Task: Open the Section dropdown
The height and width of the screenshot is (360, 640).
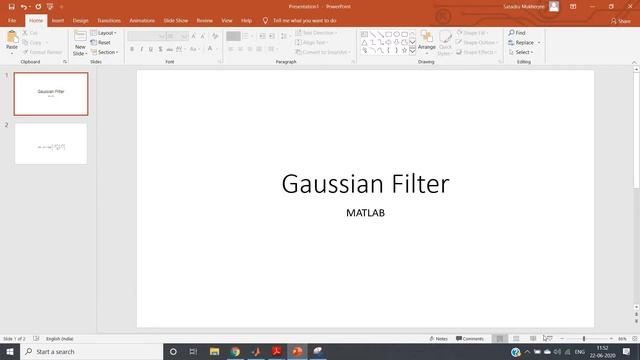Action: (x=104, y=52)
